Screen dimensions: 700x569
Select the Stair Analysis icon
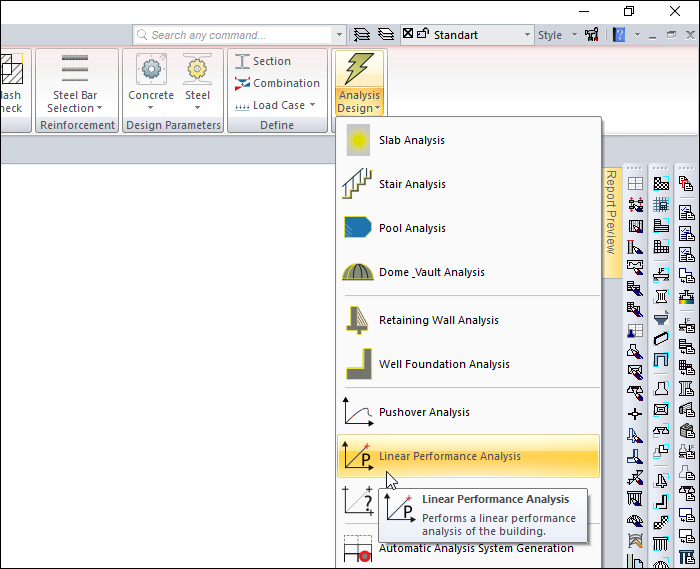click(358, 184)
